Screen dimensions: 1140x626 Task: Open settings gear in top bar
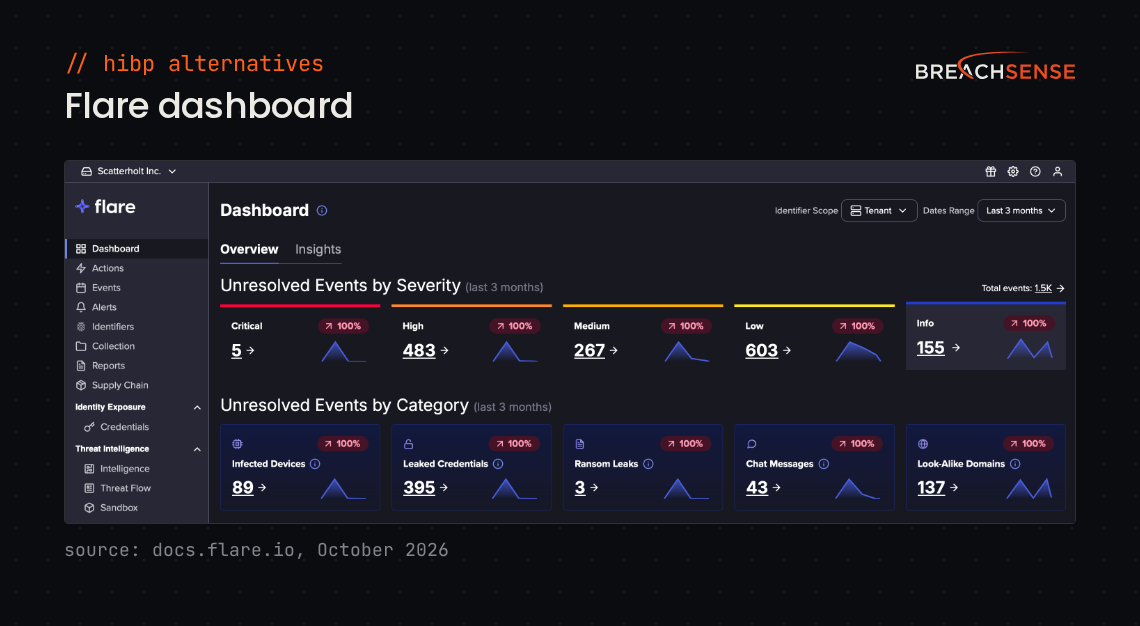tap(1013, 172)
